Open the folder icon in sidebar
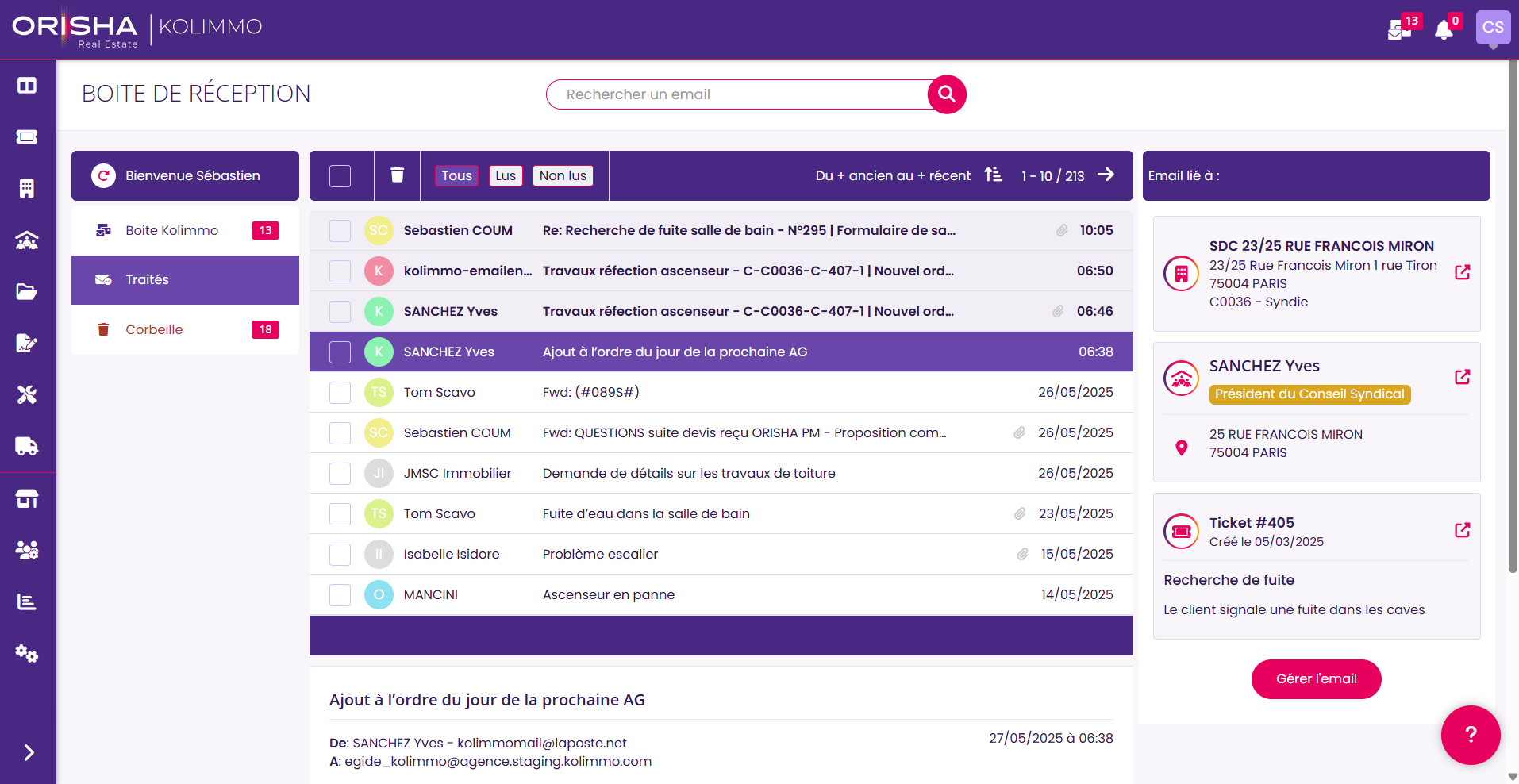1519x784 pixels. (27, 292)
